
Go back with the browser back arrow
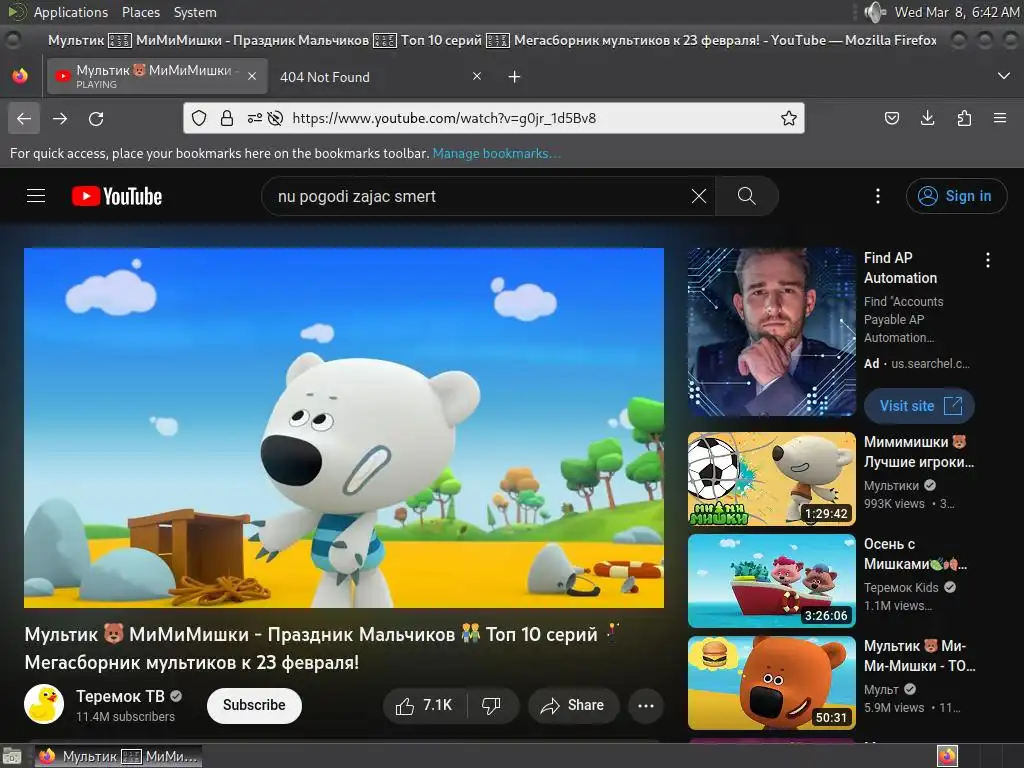point(24,118)
